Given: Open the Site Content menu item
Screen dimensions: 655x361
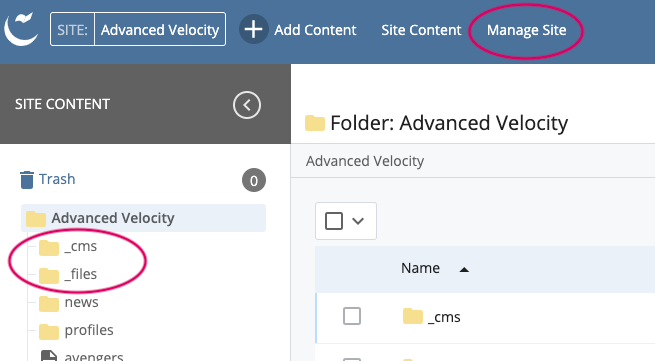Looking at the screenshot, I should [421, 30].
